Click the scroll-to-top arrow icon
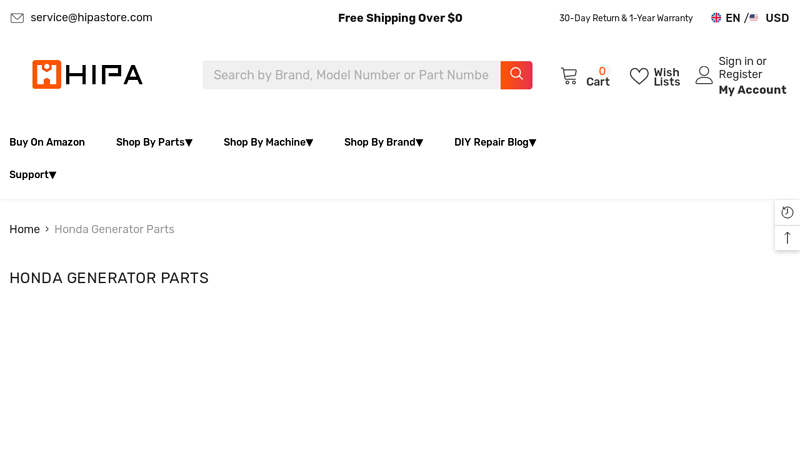 click(x=787, y=238)
